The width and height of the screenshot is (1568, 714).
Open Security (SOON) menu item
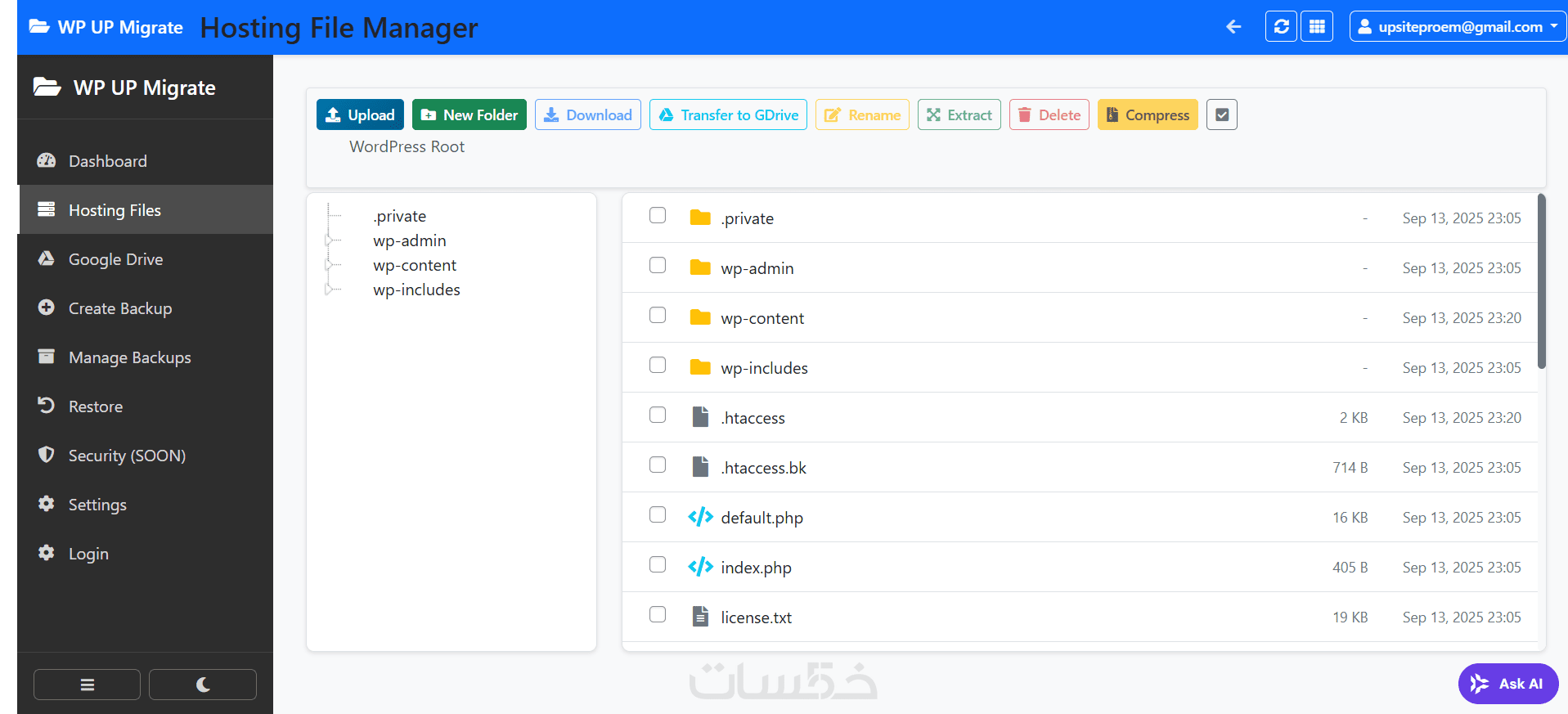pos(146,456)
